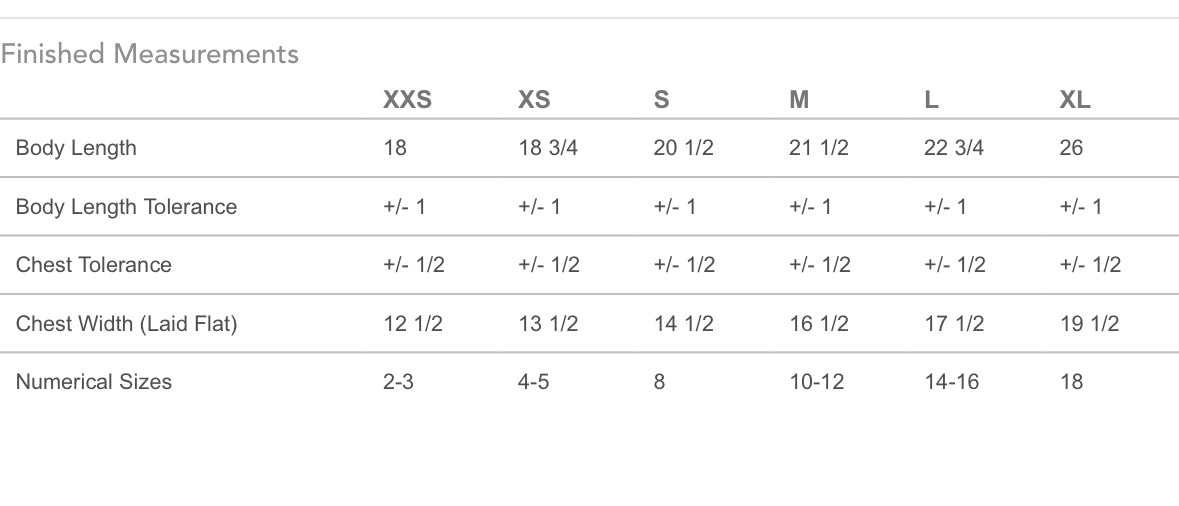Viewport: 1179px width, 506px height.
Task: Click the Body Length row label
Action: pos(76,148)
